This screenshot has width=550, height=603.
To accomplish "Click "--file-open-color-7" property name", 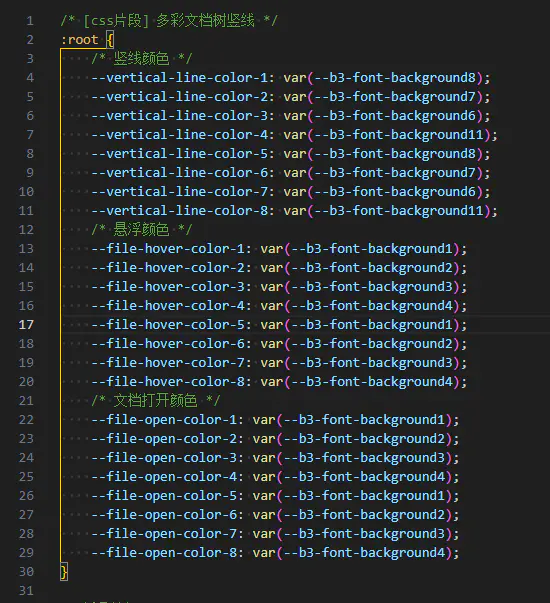I will pos(164,533).
